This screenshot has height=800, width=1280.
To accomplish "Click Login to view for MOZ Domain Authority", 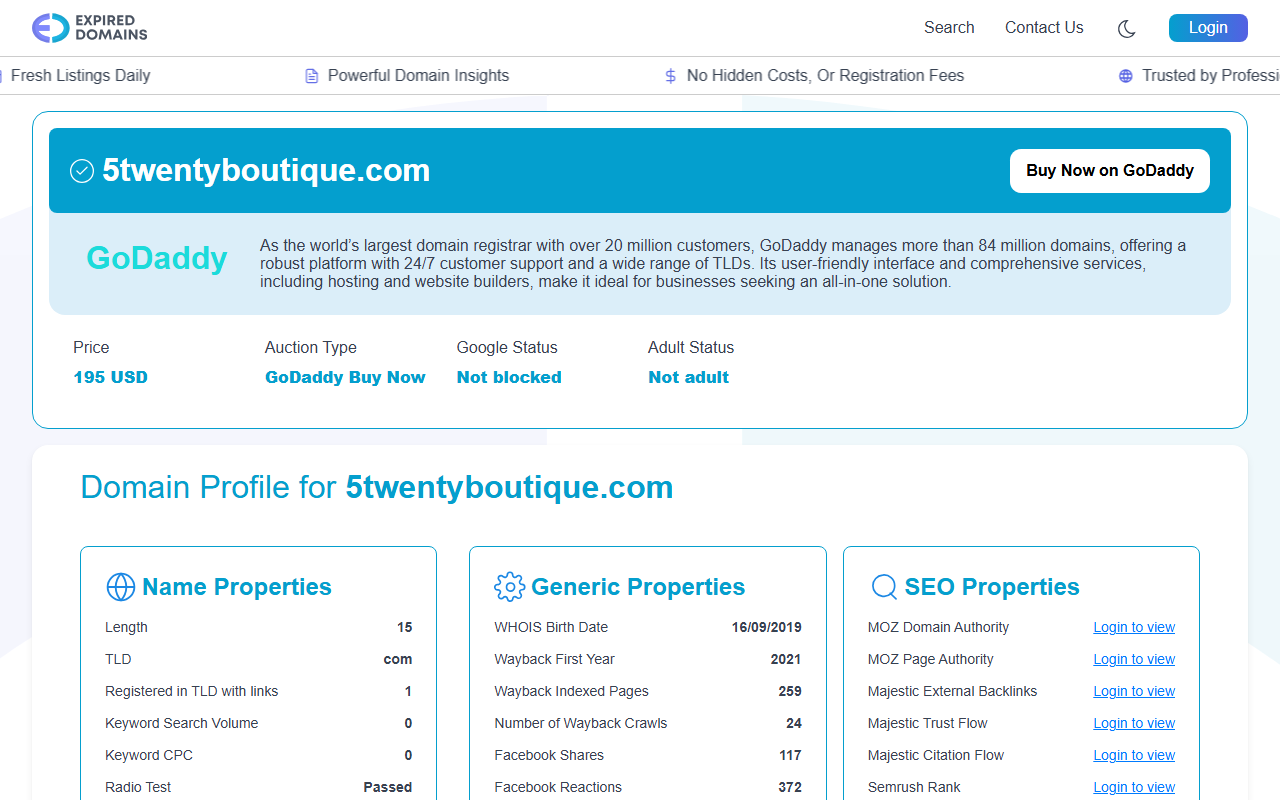I will pos(1134,628).
